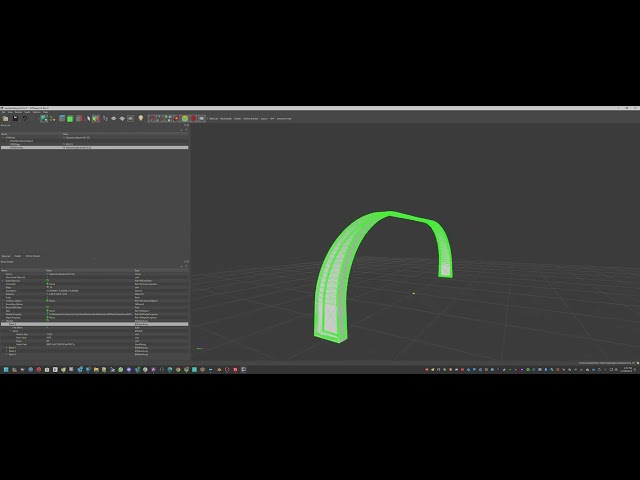This screenshot has height=480, width=640.
Task: Switch to the blue cube view
Action: coord(62,118)
